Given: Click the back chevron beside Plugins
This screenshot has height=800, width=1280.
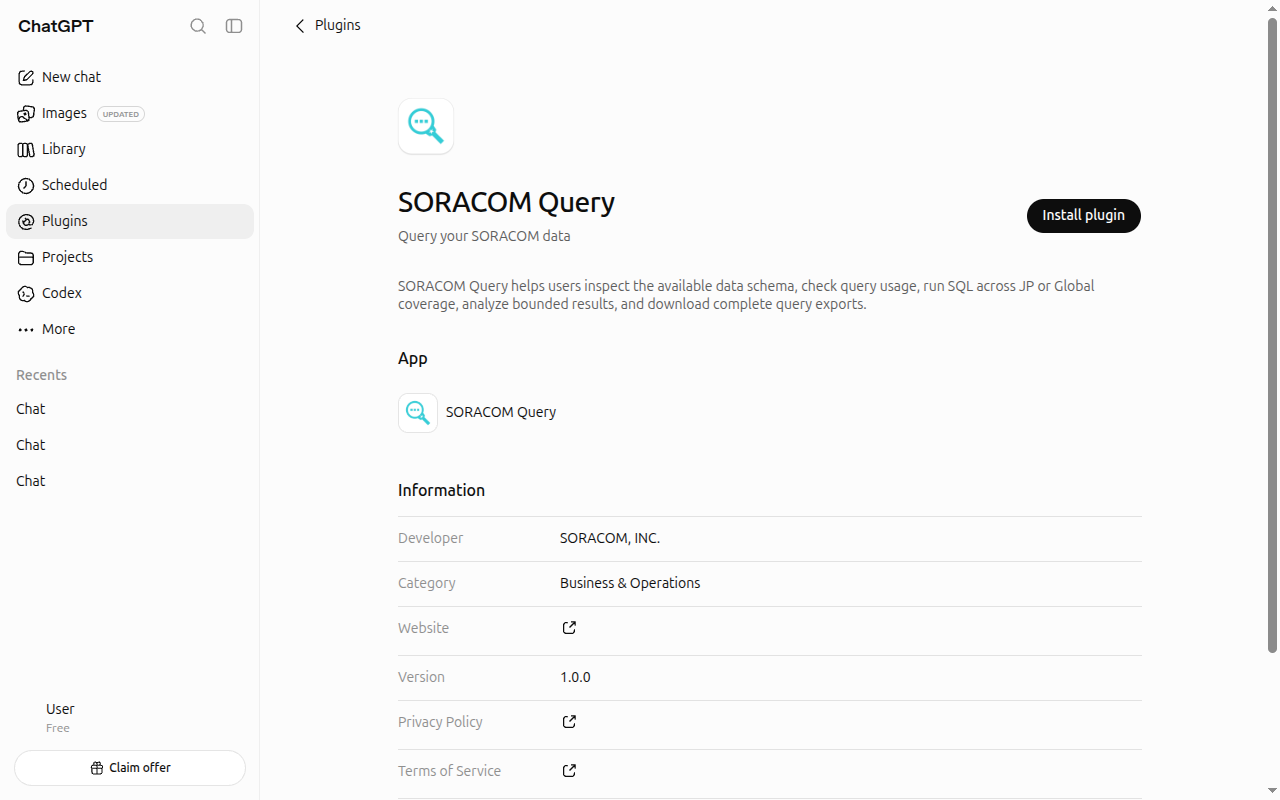Looking at the screenshot, I should 299,26.
